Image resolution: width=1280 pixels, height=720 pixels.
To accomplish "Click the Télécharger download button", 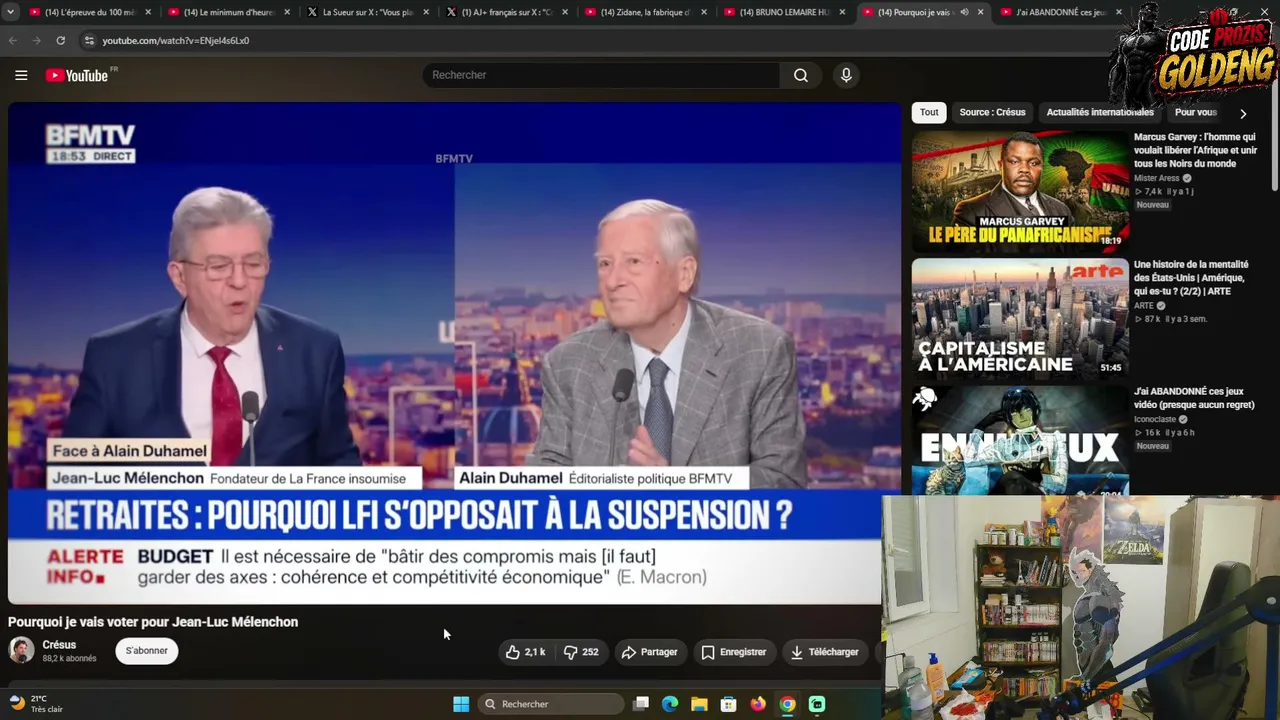I will tap(824, 652).
